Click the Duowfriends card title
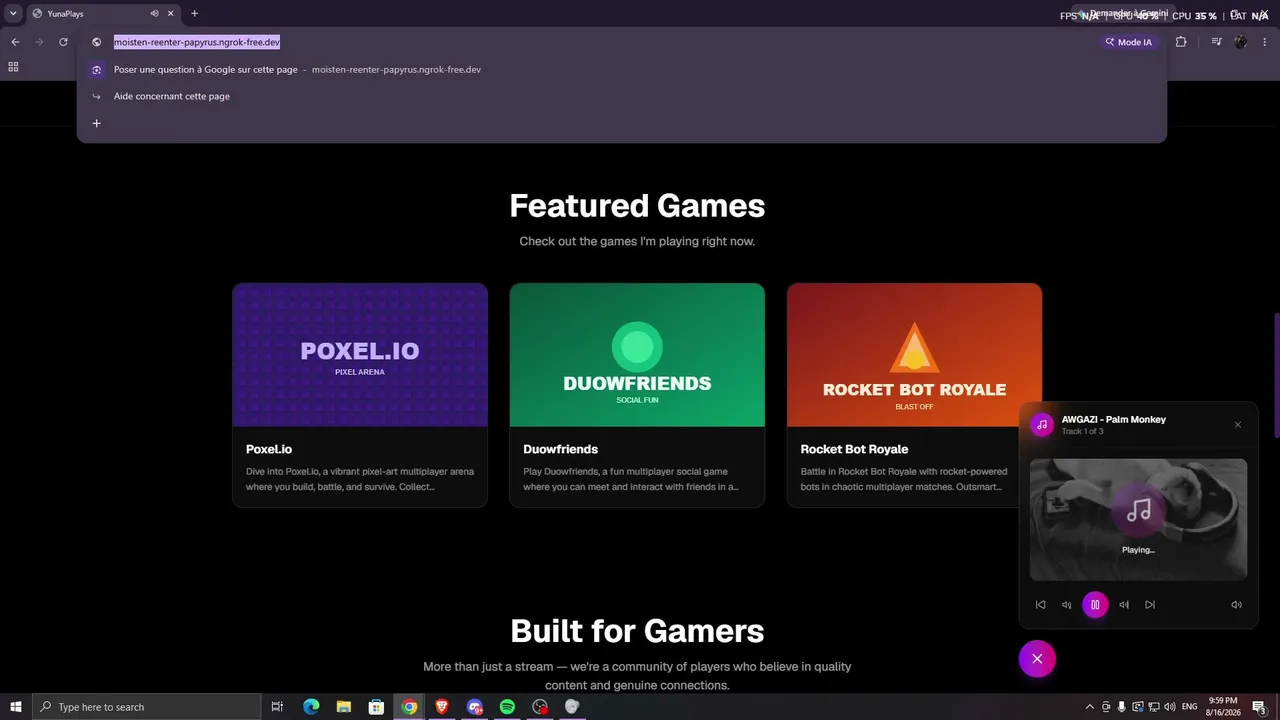 point(560,449)
